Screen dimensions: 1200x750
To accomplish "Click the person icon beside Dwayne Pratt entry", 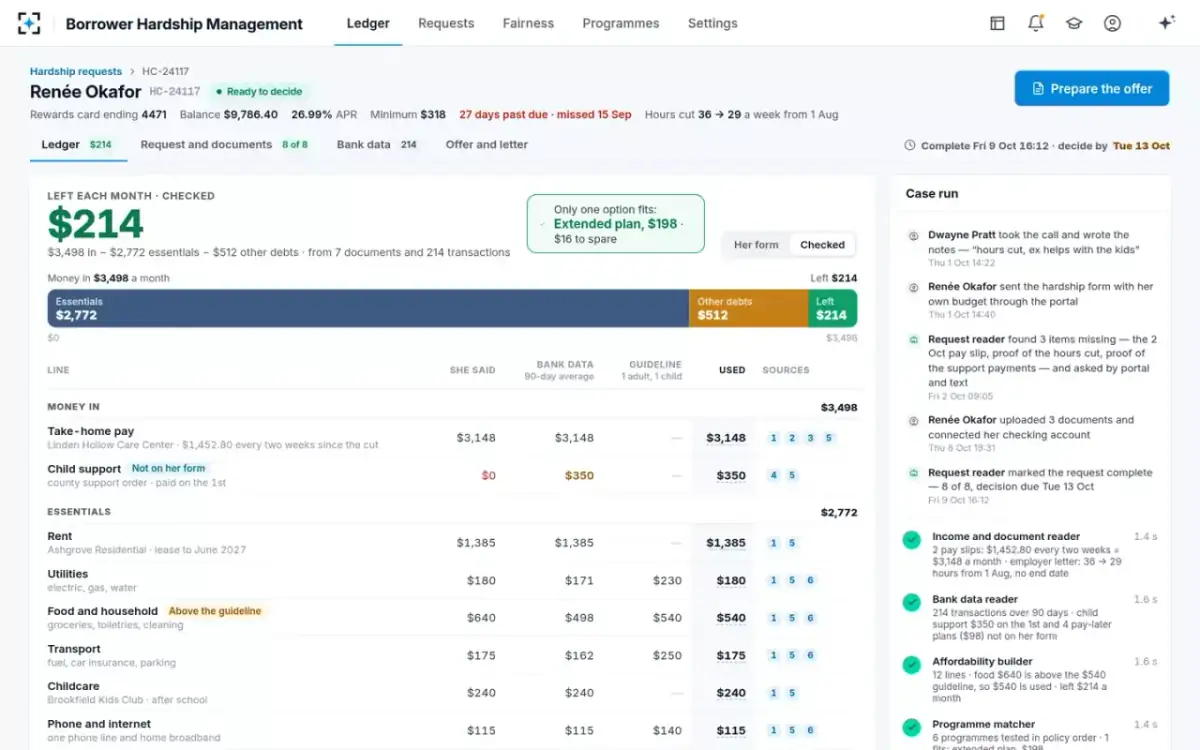I will pyautogui.click(x=913, y=236).
